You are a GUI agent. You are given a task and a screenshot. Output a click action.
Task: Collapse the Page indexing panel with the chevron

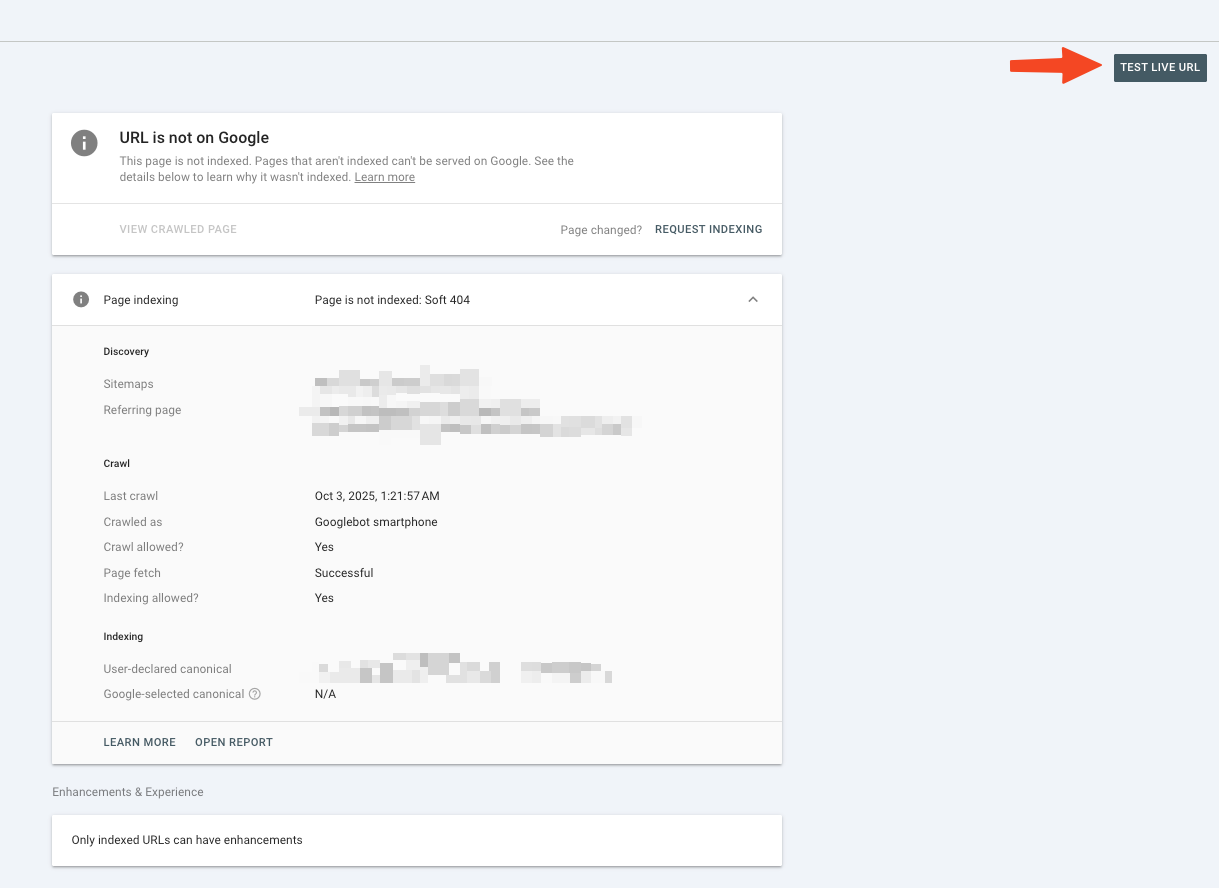pos(753,299)
